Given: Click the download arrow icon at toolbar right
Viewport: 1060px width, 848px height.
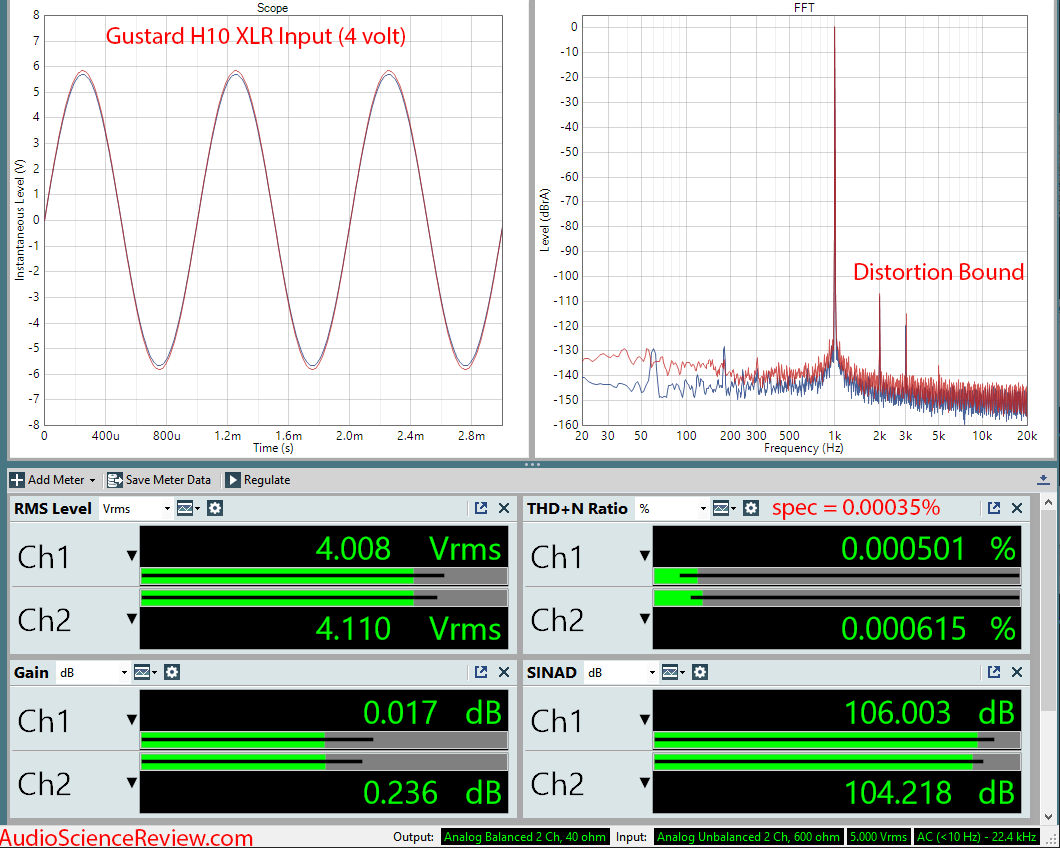Looking at the screenshot, I should click(x=1043, y=479).
